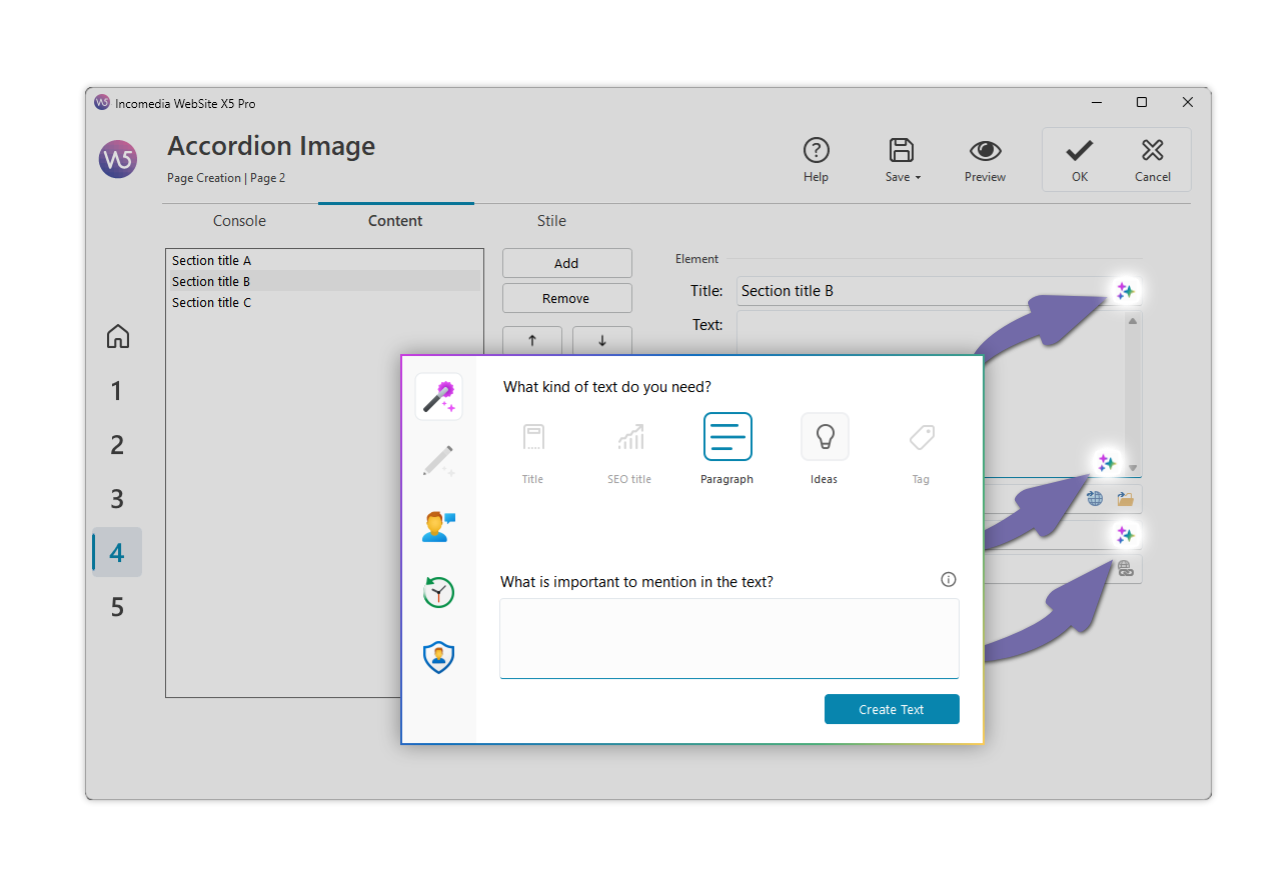The width and height of the screenshot is (1288, 886).
Task: Open the person chat icon in sidebar
Action: coord(438,526)
